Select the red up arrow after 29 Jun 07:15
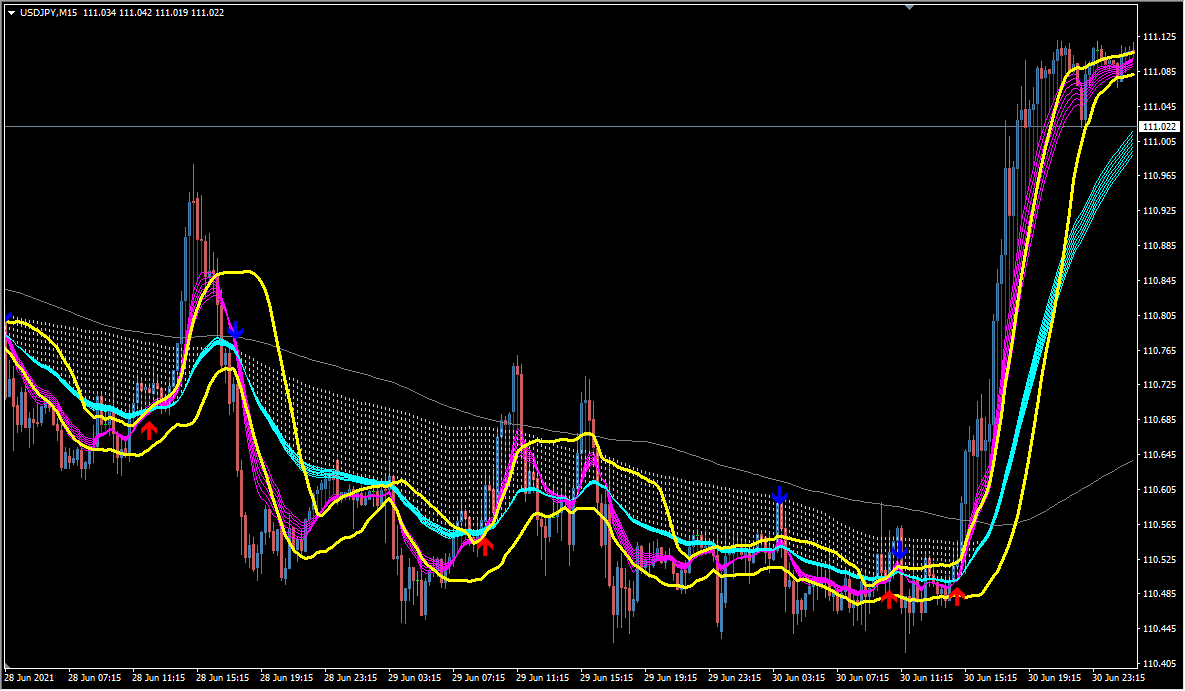 [484, 546]
